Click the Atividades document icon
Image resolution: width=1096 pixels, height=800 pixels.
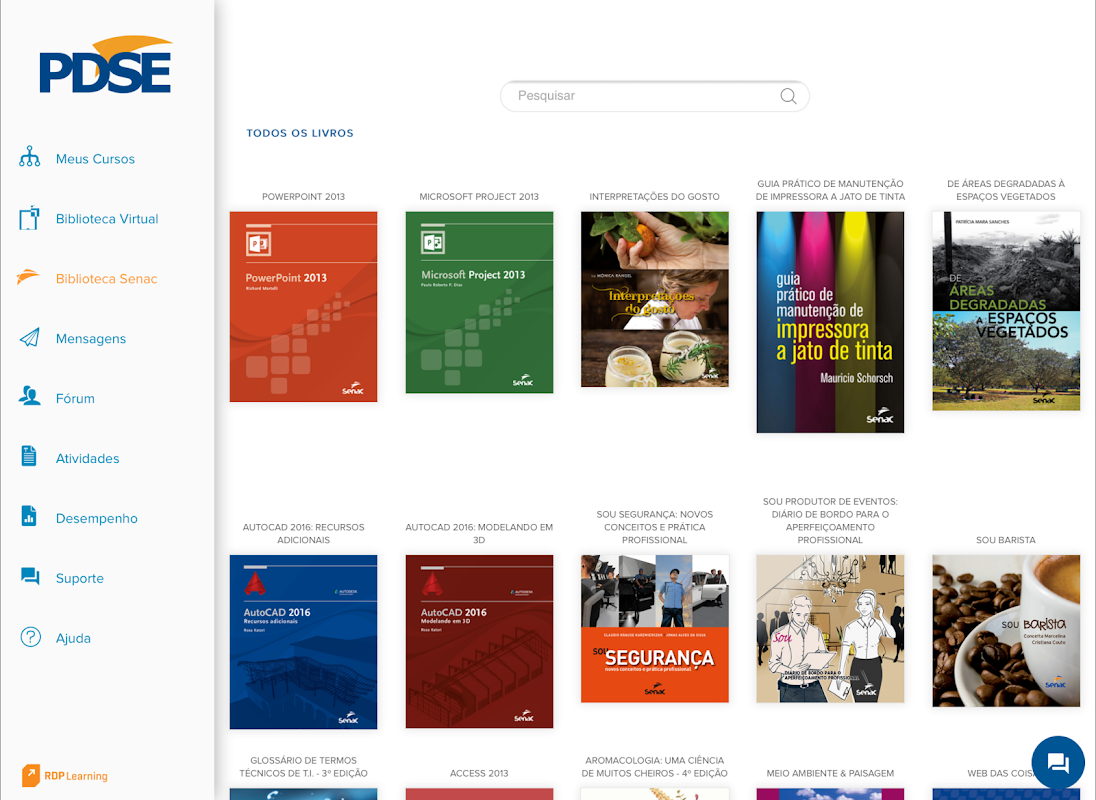coord(29,456)
